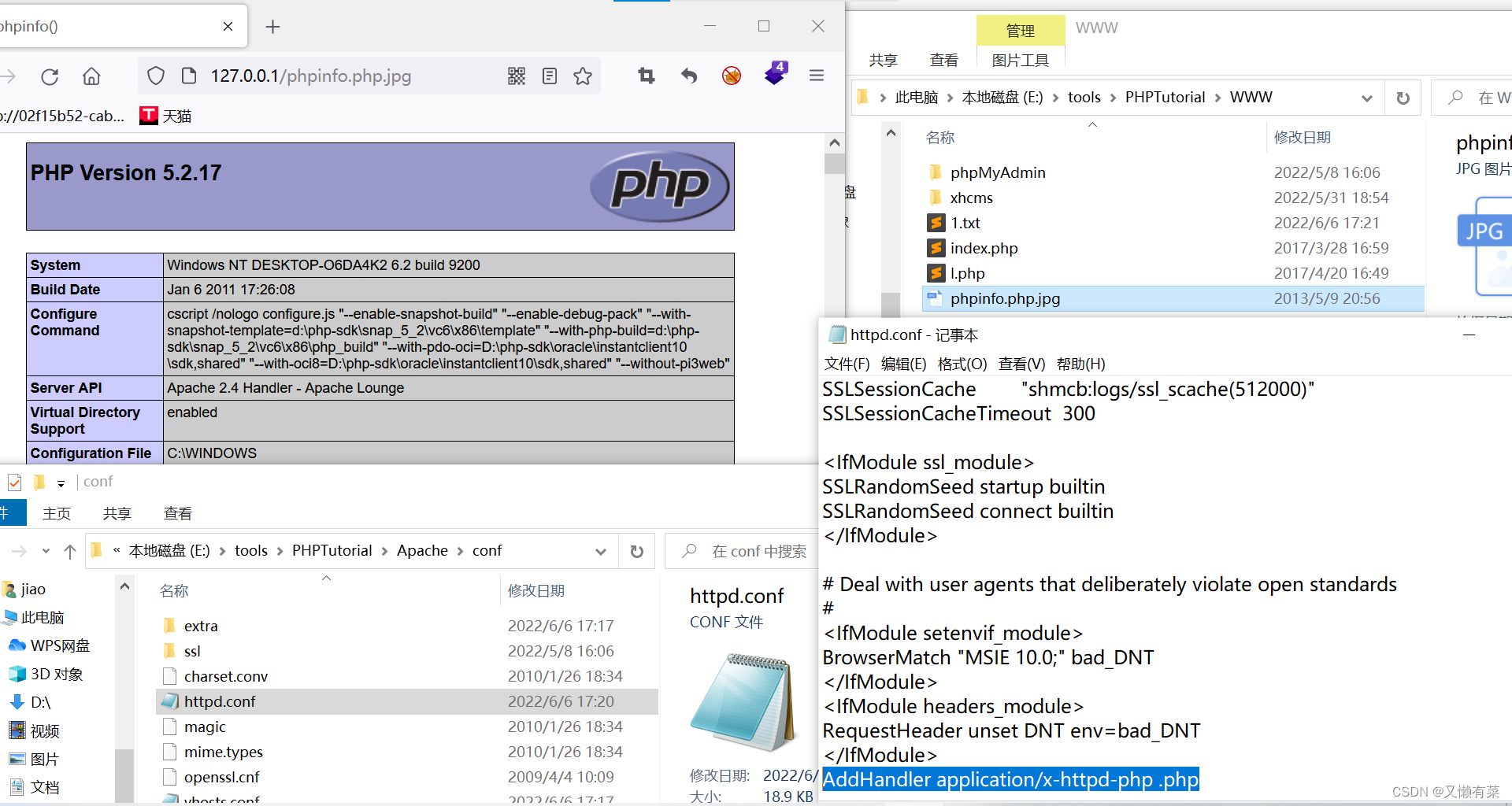Image resolution: width=1512 pixels, height=806 pixels.
Task: Open the 管理 ribbon tab
Action: [1020, 31]
